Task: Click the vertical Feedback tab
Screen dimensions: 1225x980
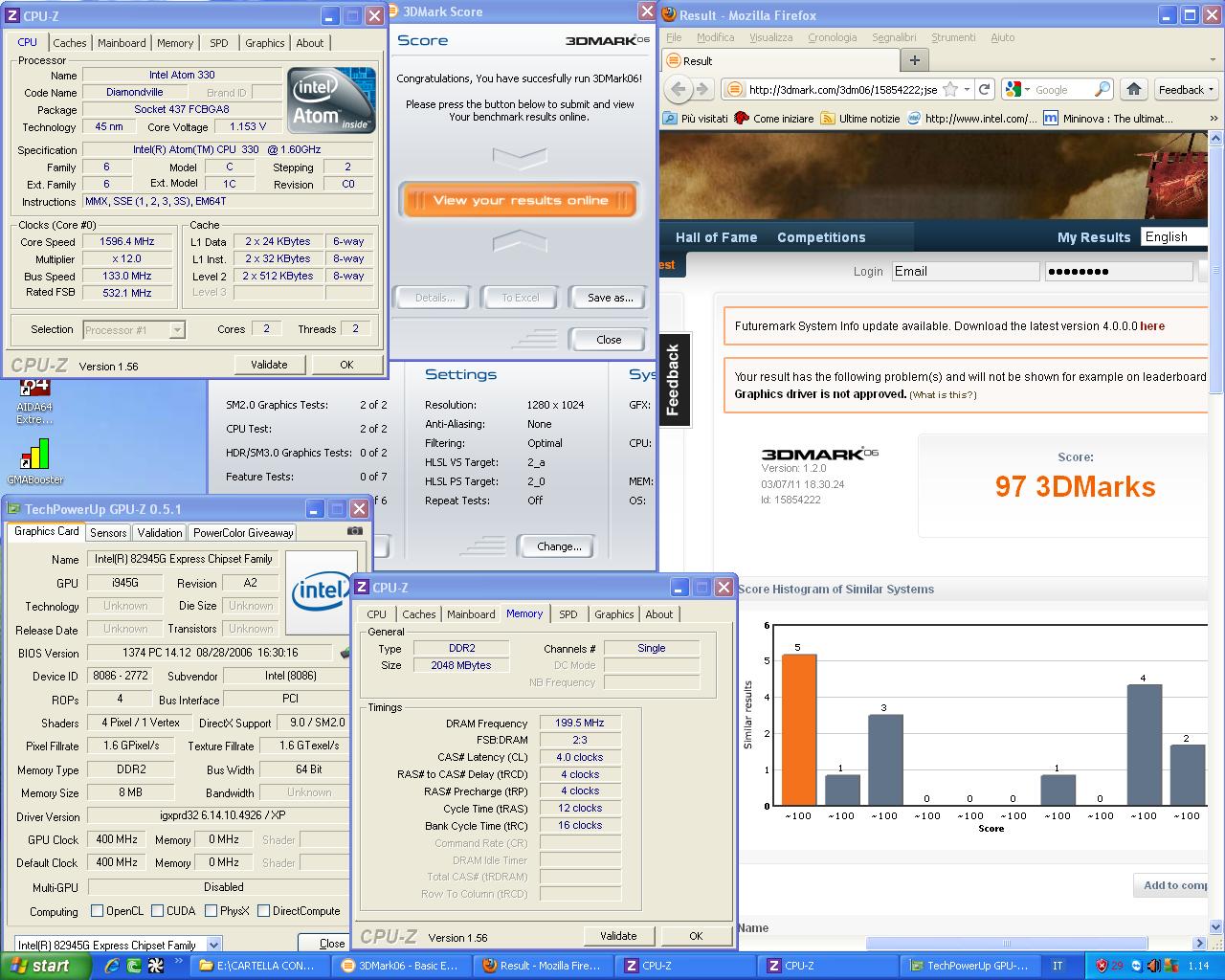Action: (x=673, y=380)
